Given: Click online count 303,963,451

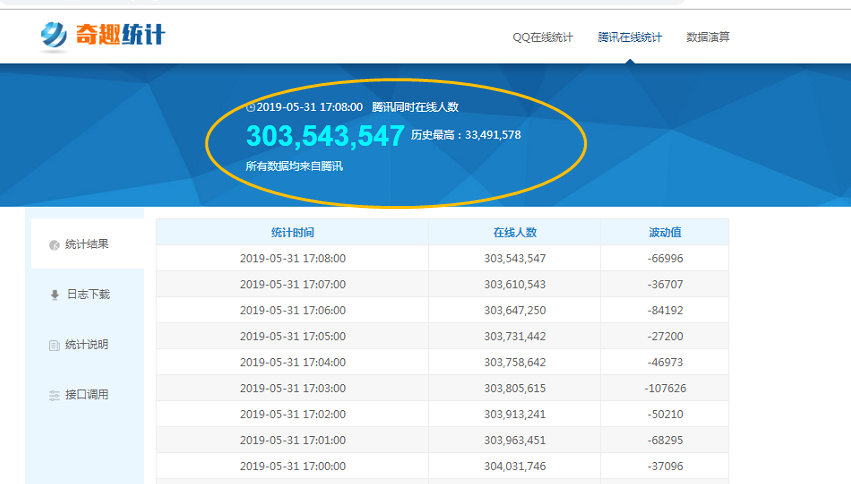Looking at the screenshot, I should point(515,441).
